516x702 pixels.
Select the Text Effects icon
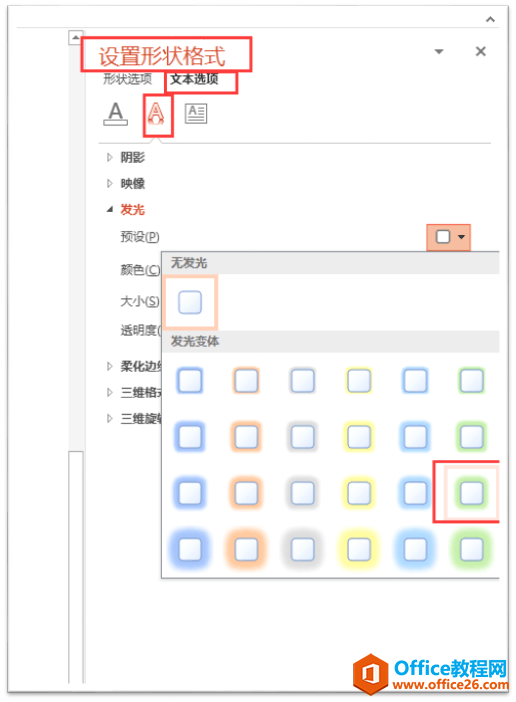point(156,114)
